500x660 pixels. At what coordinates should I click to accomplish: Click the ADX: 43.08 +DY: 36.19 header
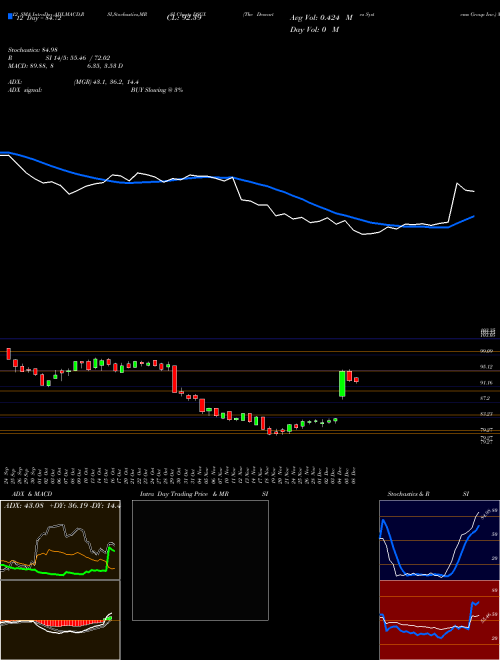click(x=61, y=505)
